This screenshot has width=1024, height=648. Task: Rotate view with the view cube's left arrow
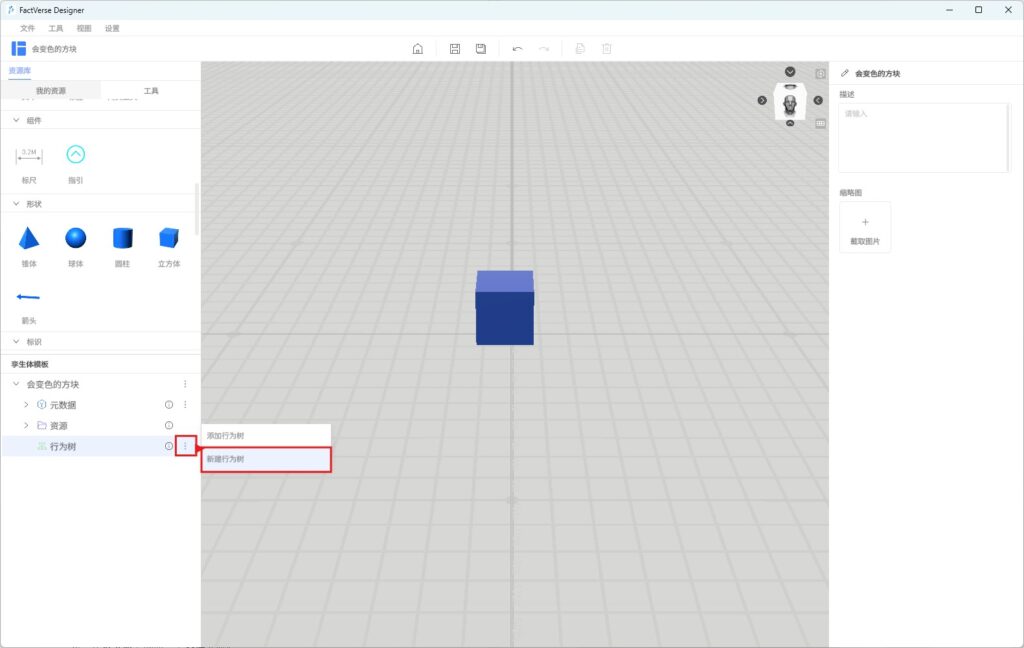click(762, 100)
